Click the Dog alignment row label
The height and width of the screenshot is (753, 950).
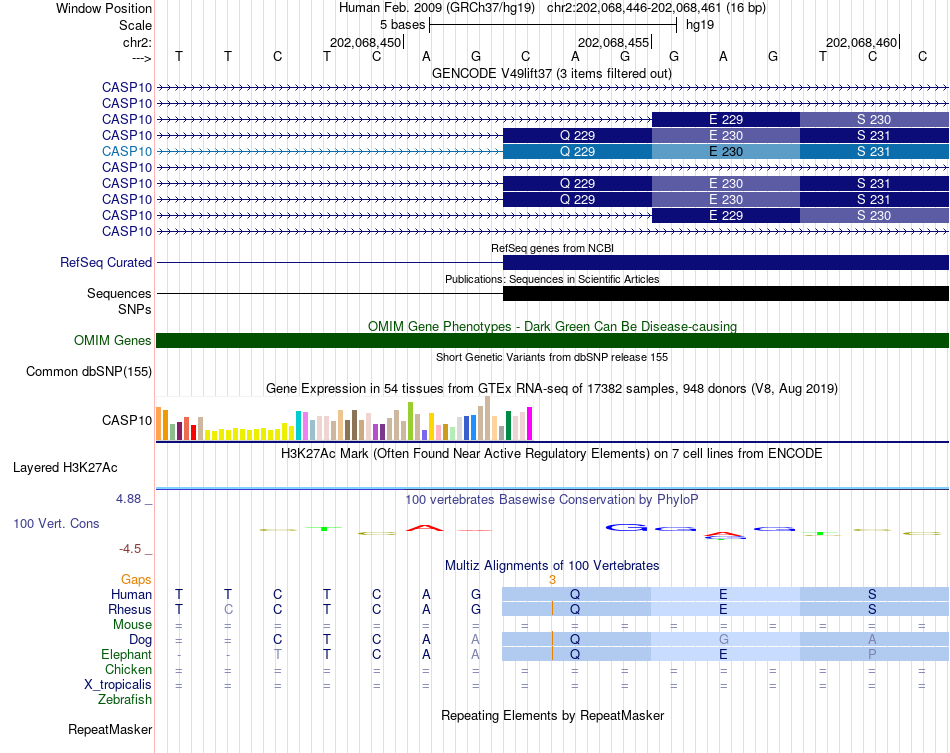pos(140,640)
